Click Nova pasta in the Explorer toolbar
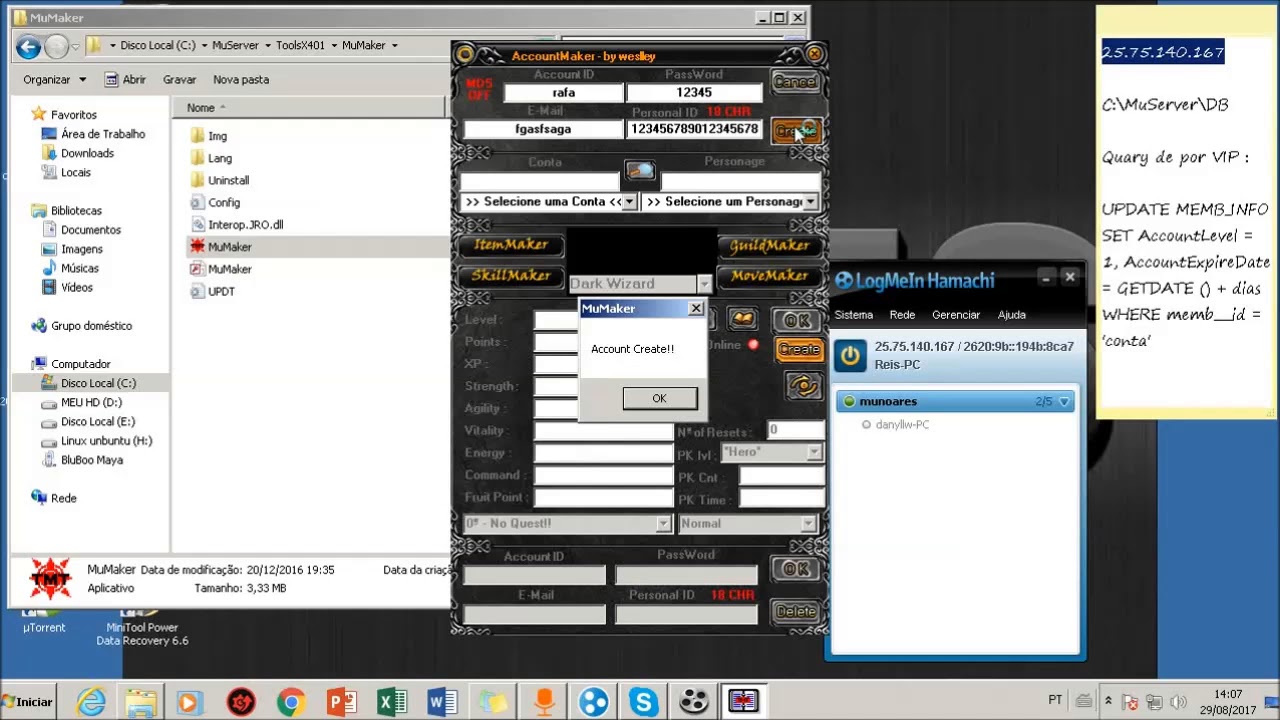 (x=241, y=79)
